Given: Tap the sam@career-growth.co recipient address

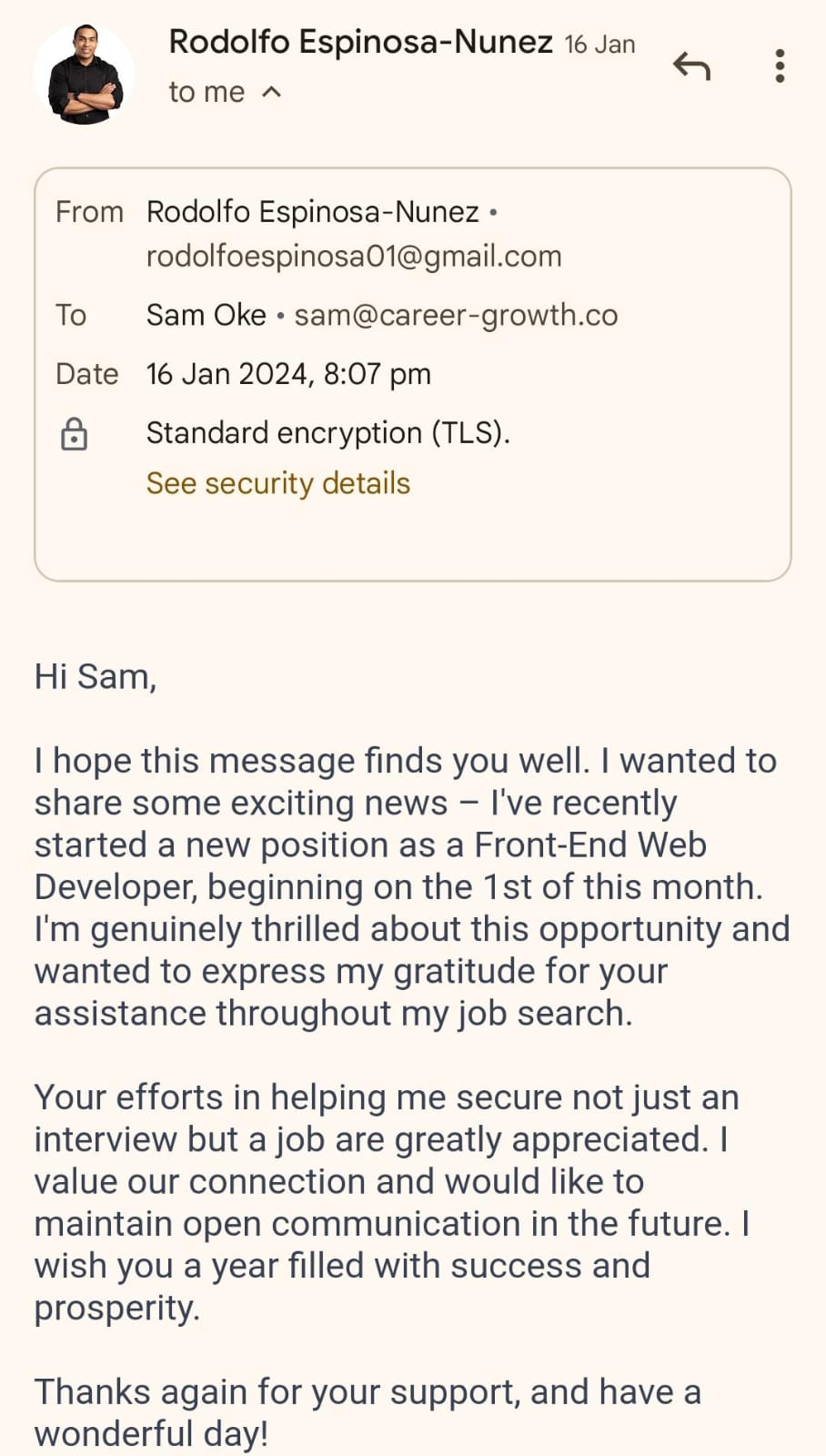Looking at the screenshot, I should [456, 315].
